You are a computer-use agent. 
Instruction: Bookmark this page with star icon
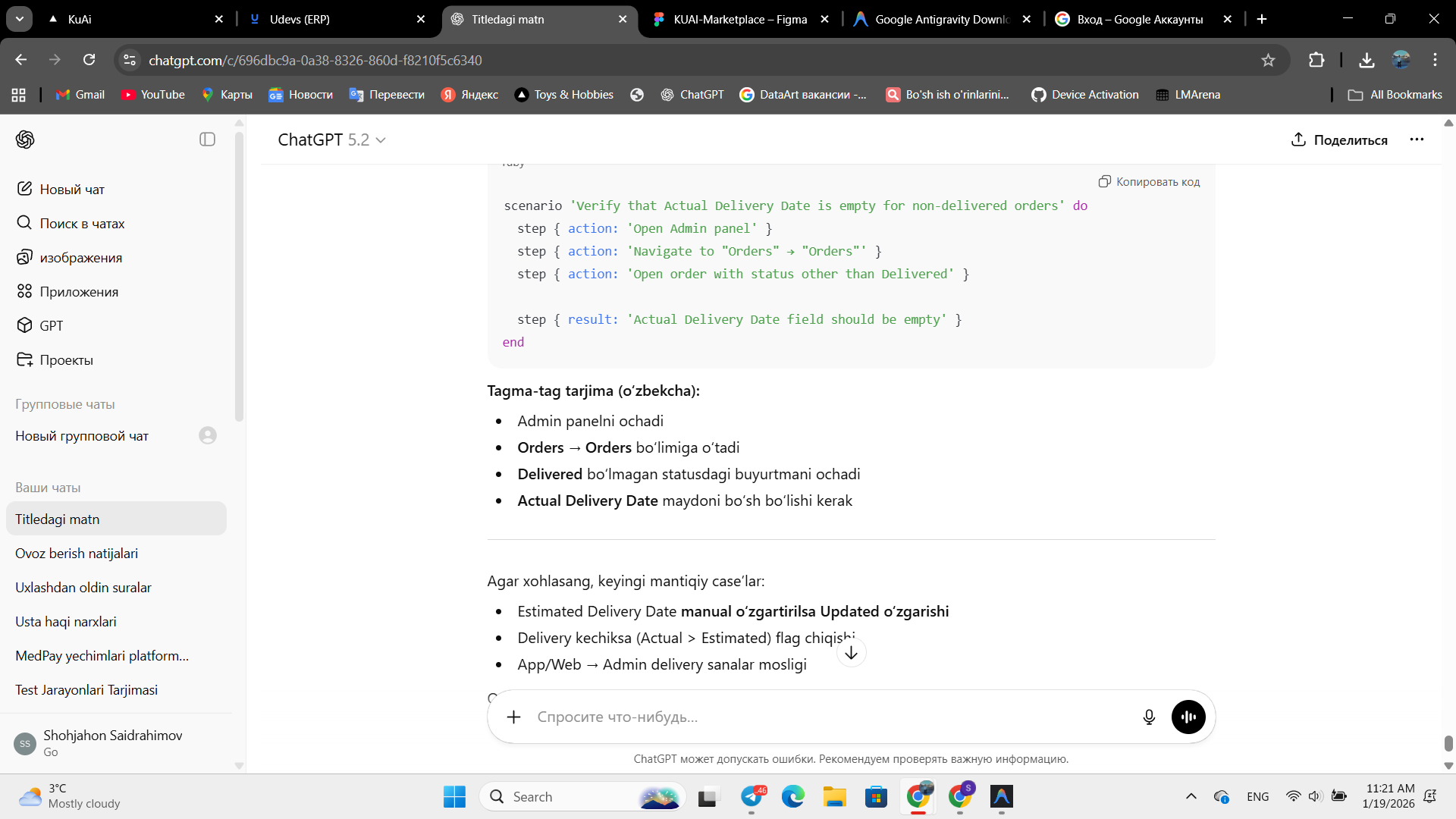(1268, 60)
